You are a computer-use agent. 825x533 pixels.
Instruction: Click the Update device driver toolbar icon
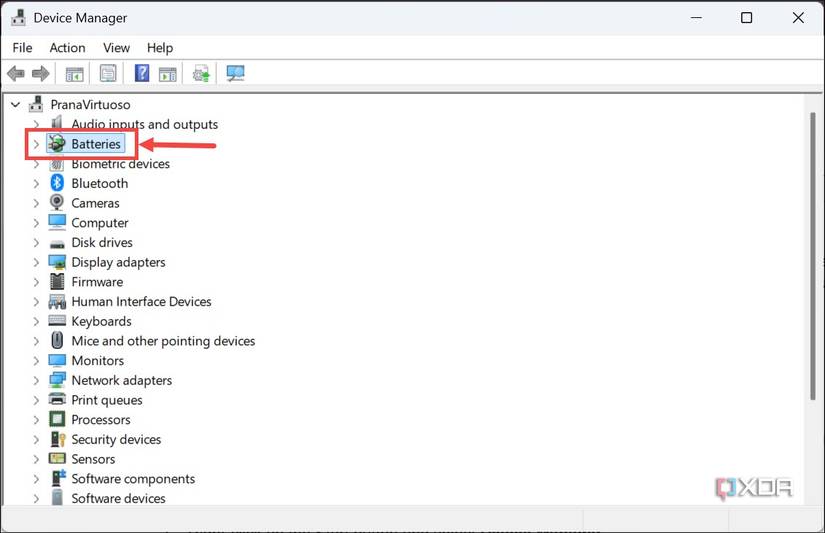pos(201,74)
